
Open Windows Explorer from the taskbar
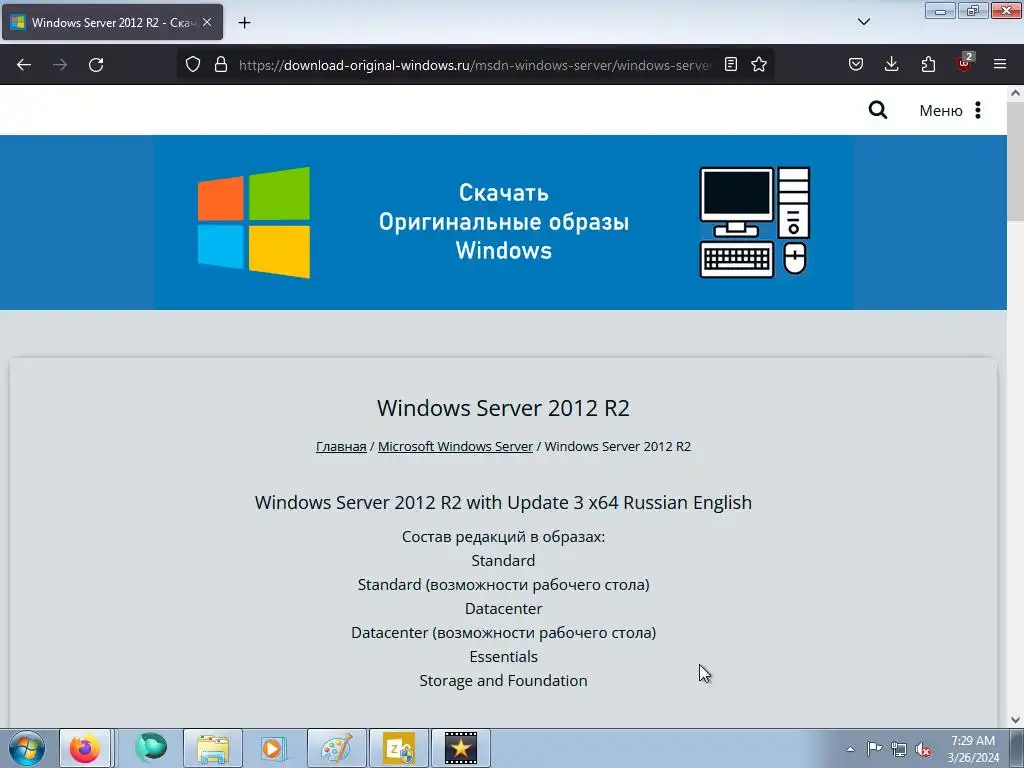point(213,748)
